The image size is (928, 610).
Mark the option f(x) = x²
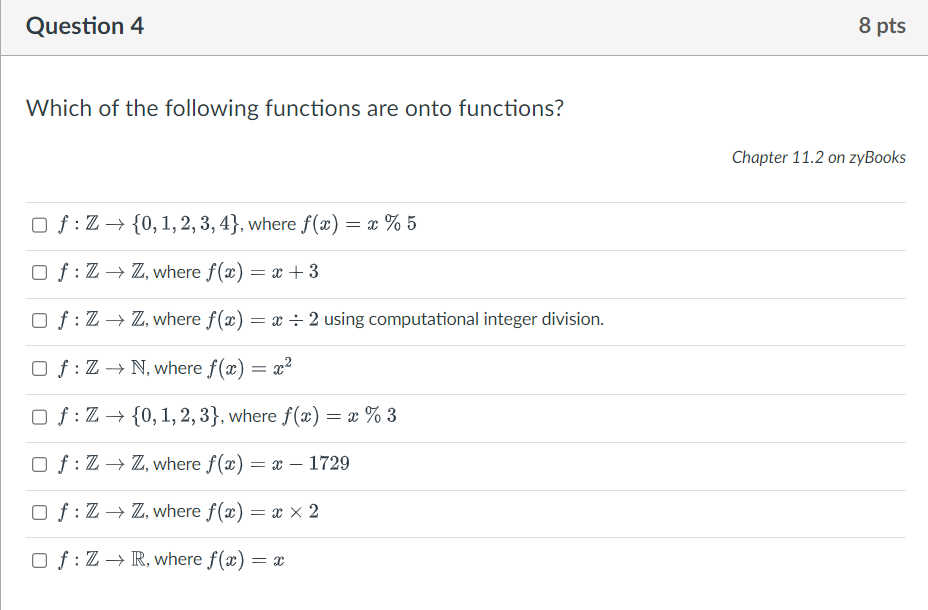click(x=39, y=368)
